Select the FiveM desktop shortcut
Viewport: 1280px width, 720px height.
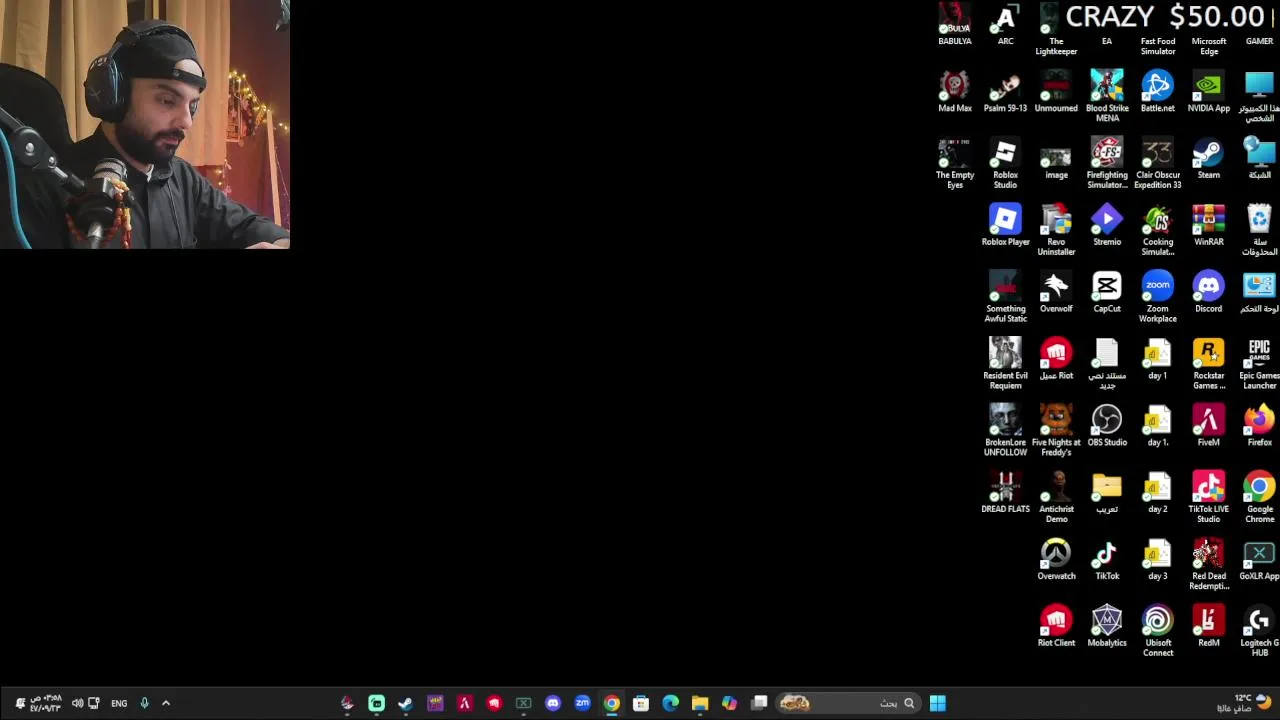point(1208,427)
